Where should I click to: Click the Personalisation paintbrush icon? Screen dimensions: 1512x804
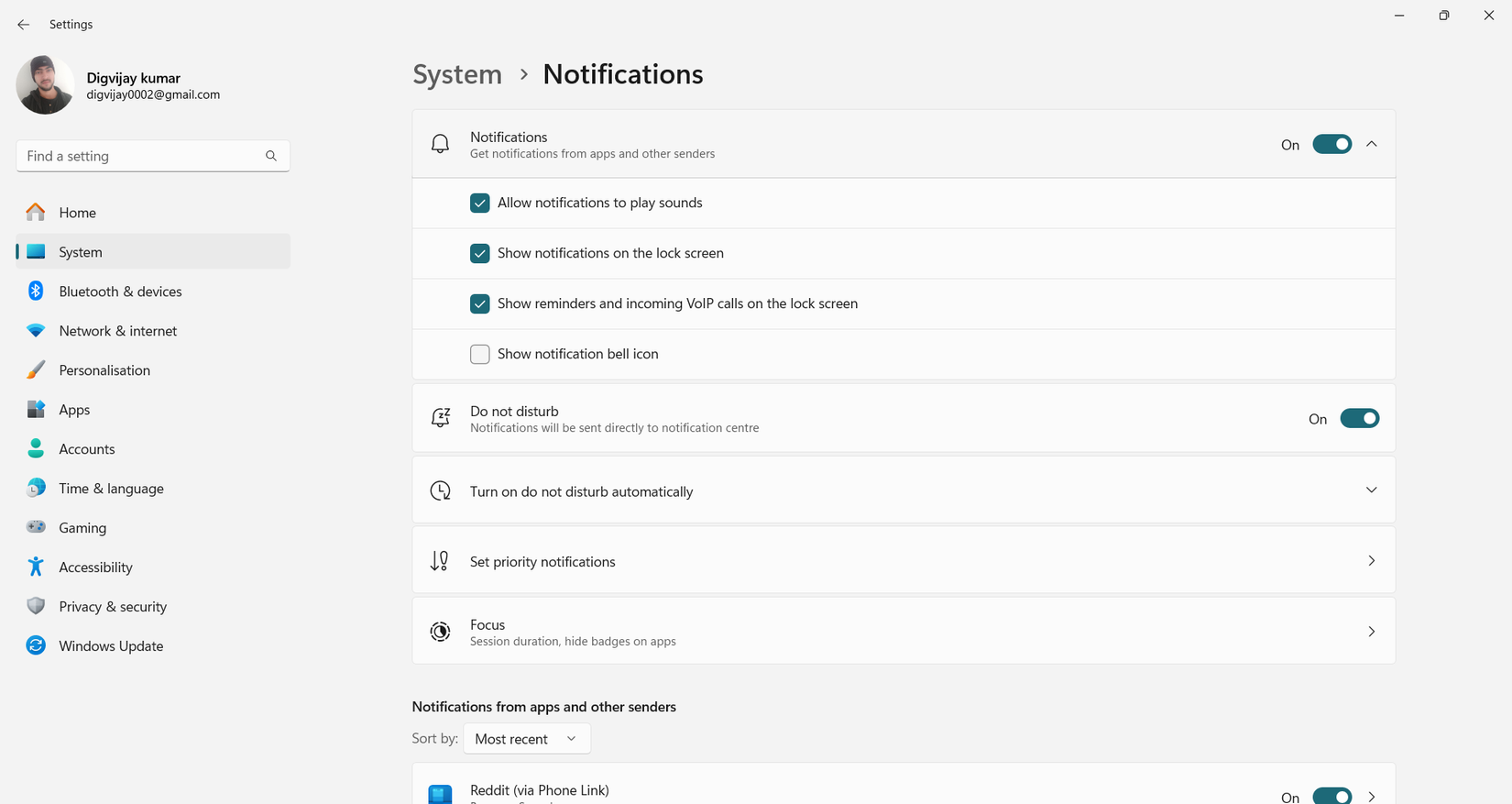(x=36, y=370)
